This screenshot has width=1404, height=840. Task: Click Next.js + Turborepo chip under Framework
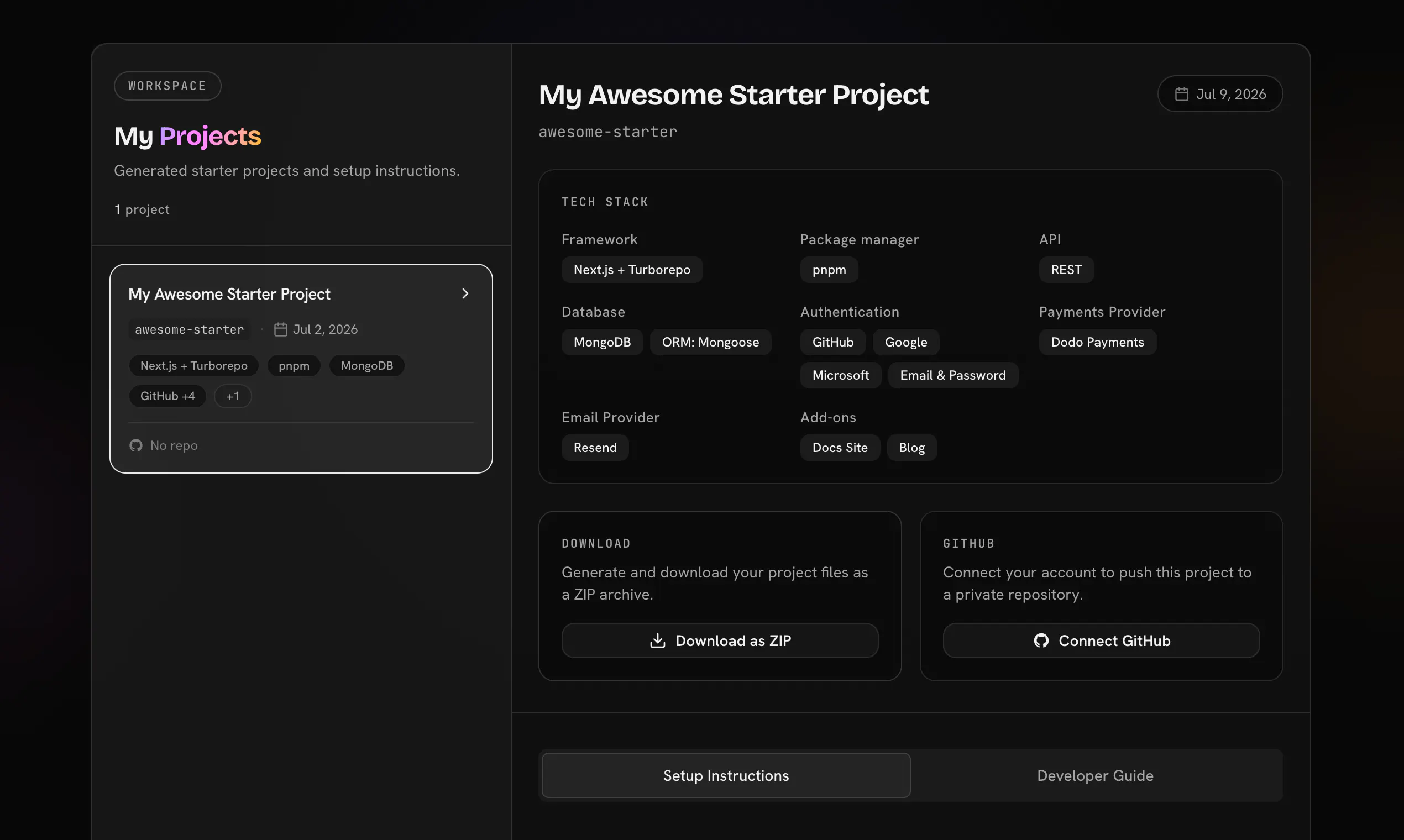coord(632,270)
